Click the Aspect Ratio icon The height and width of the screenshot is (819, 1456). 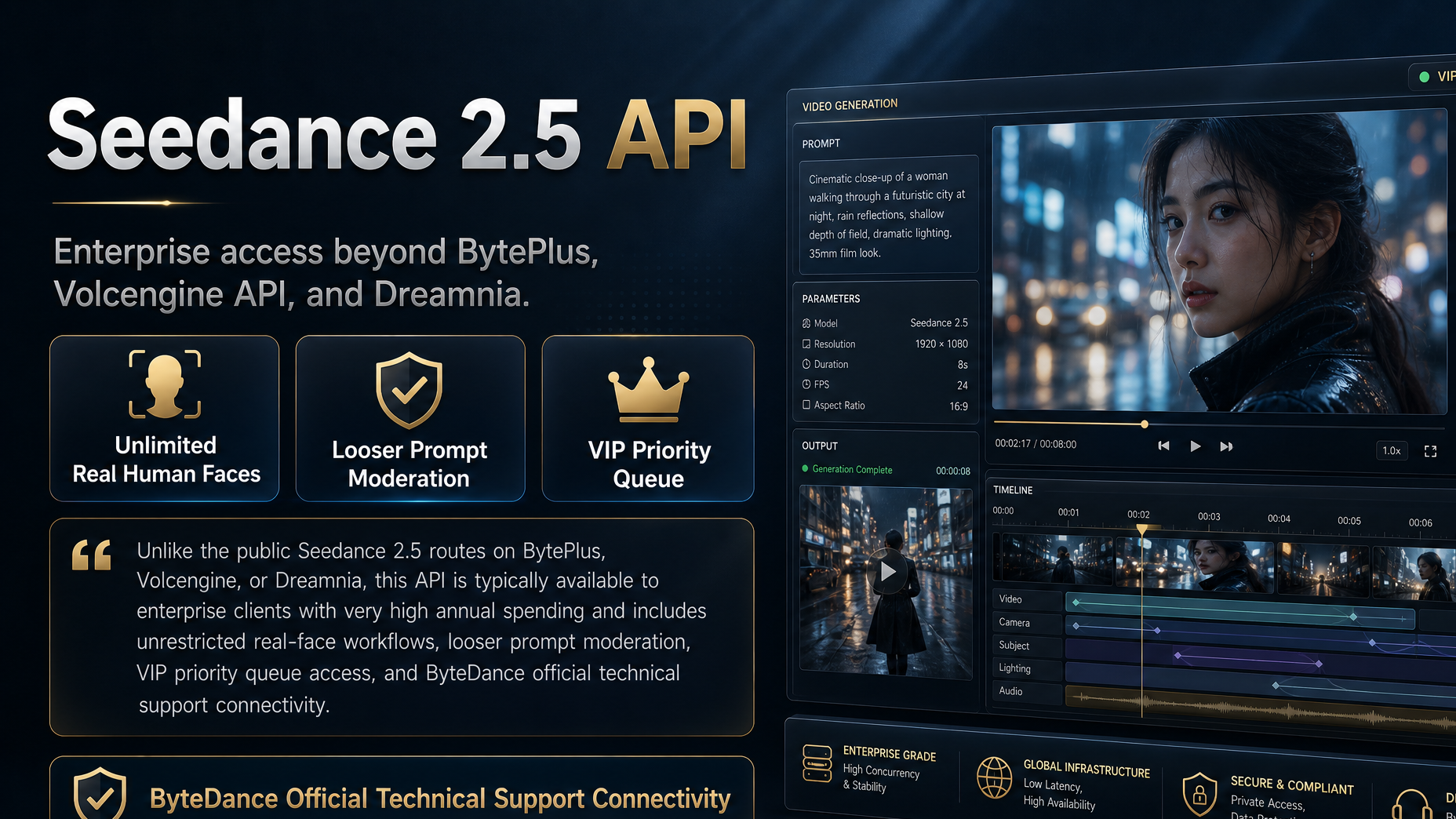(806, 405)
